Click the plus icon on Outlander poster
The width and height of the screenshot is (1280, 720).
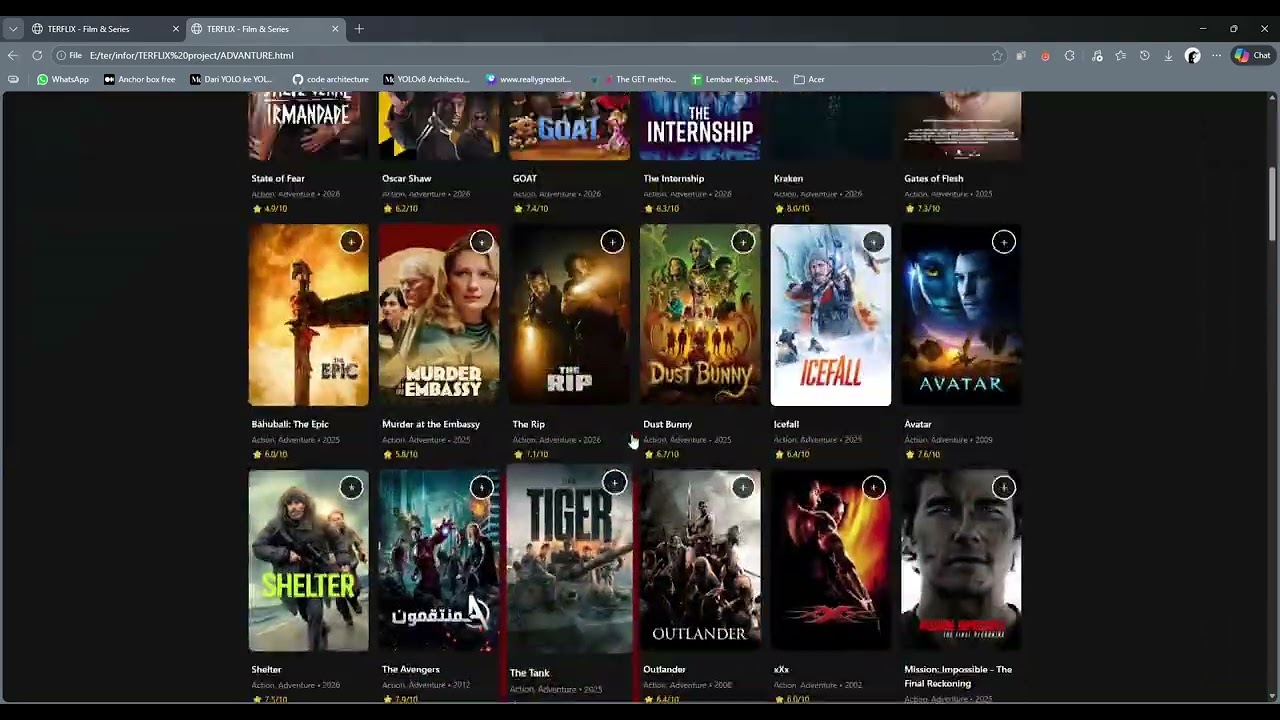(x=743, y=487)
